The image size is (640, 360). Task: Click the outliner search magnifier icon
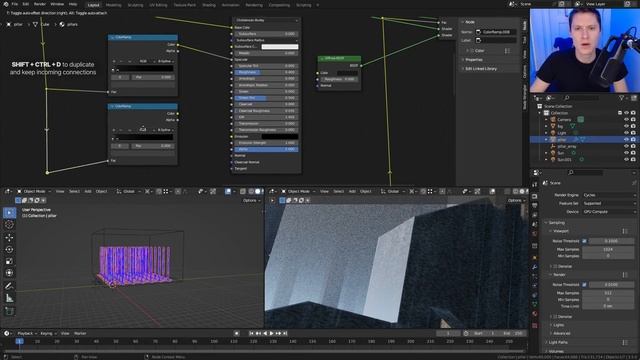click(567, 98)
